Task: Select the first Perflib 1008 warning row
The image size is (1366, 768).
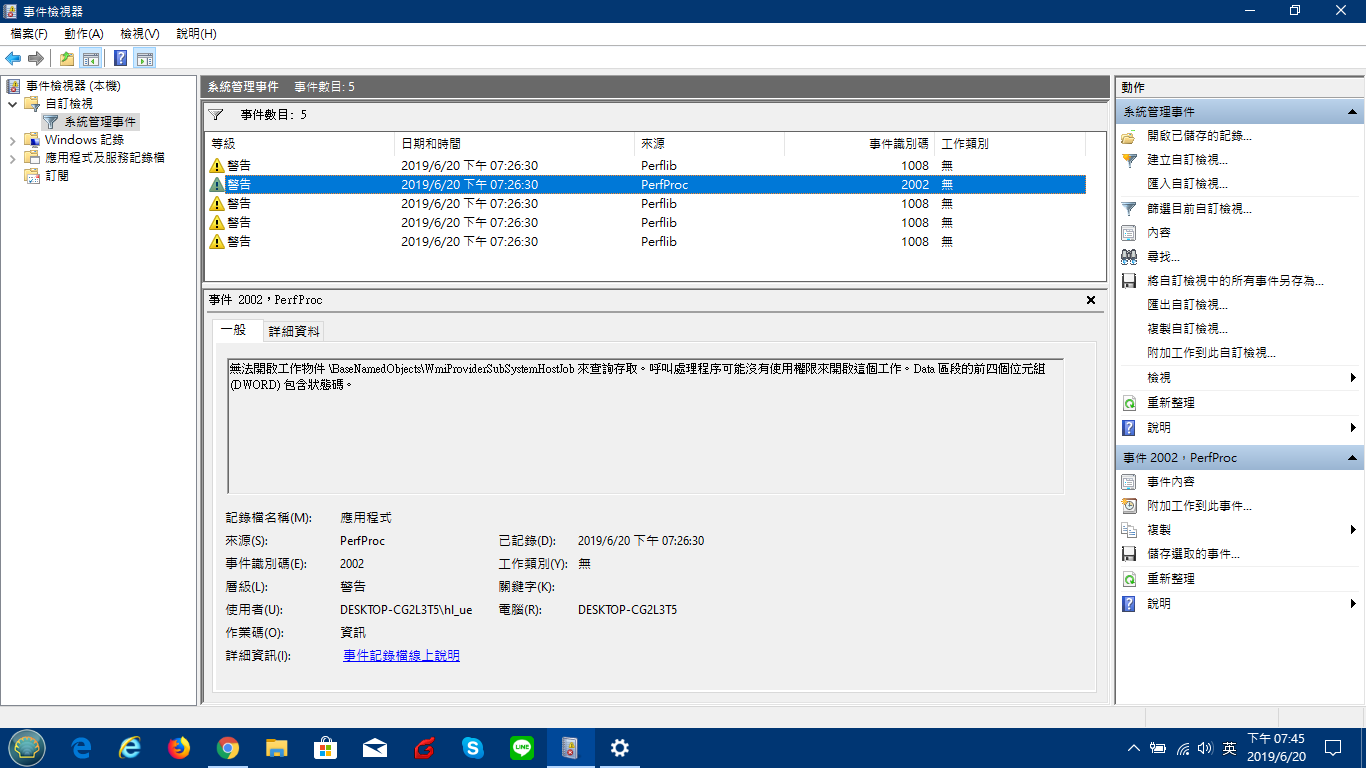Action: click(x=646, y=165)
